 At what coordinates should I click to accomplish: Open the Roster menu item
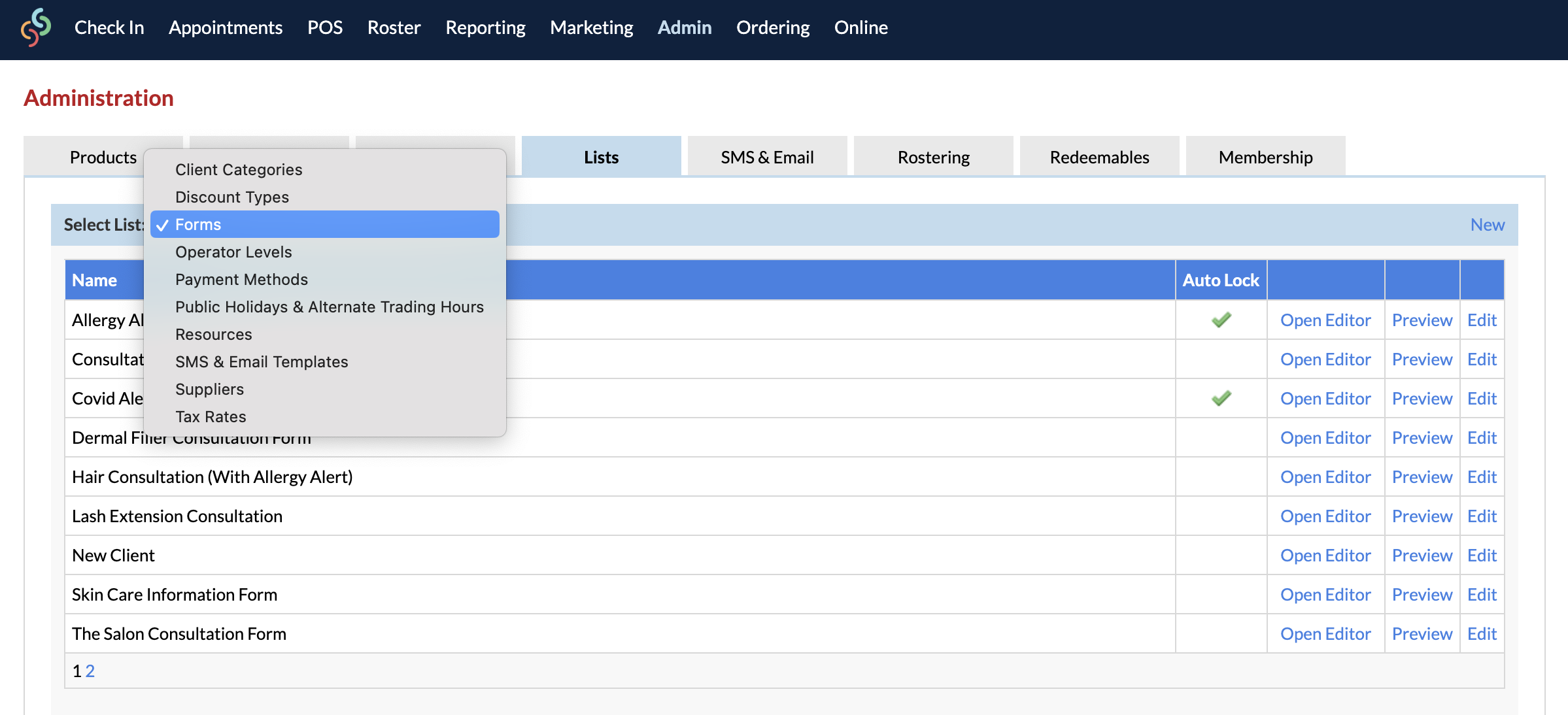click(x=394, y=27)
